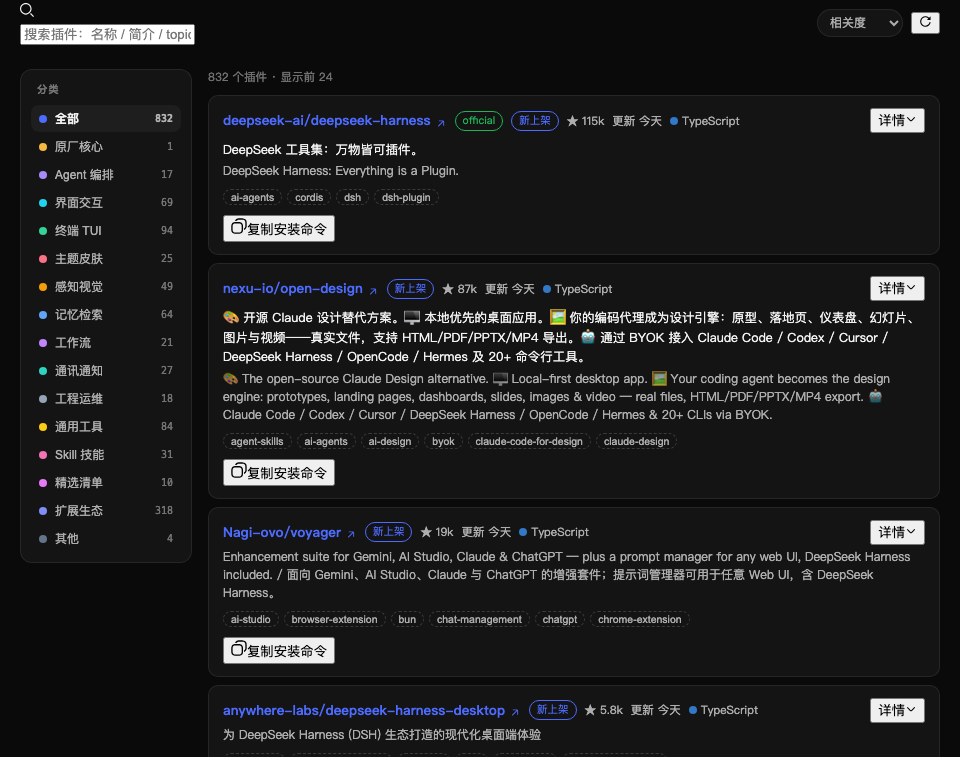960x757 pixels.
Task: Click the 新上架 badge on voyager
Action: click(x=388, y=532)
